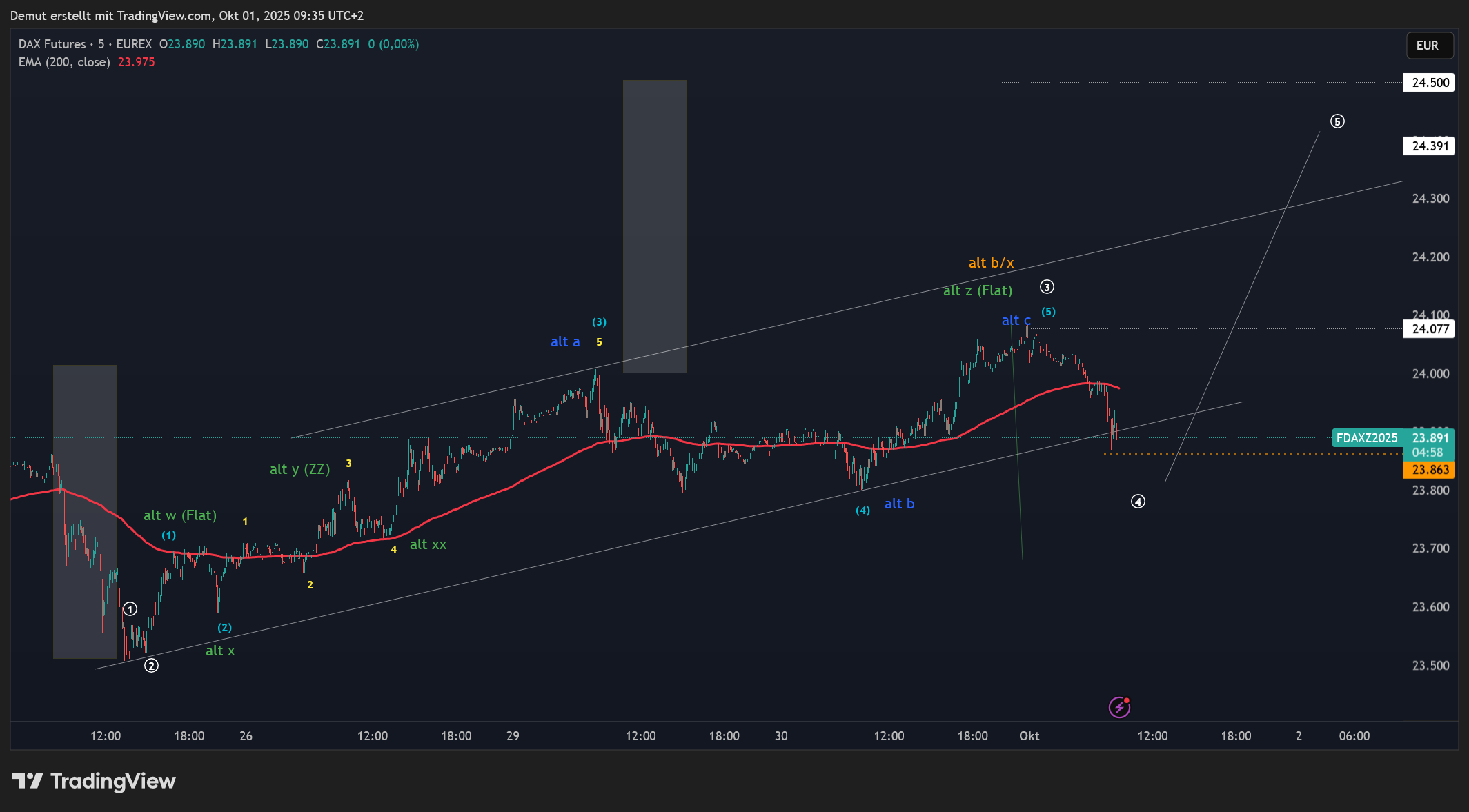1469x812 pixels.
Task: Click the DAX Futures symbol title
Action: tap(52, 44)
